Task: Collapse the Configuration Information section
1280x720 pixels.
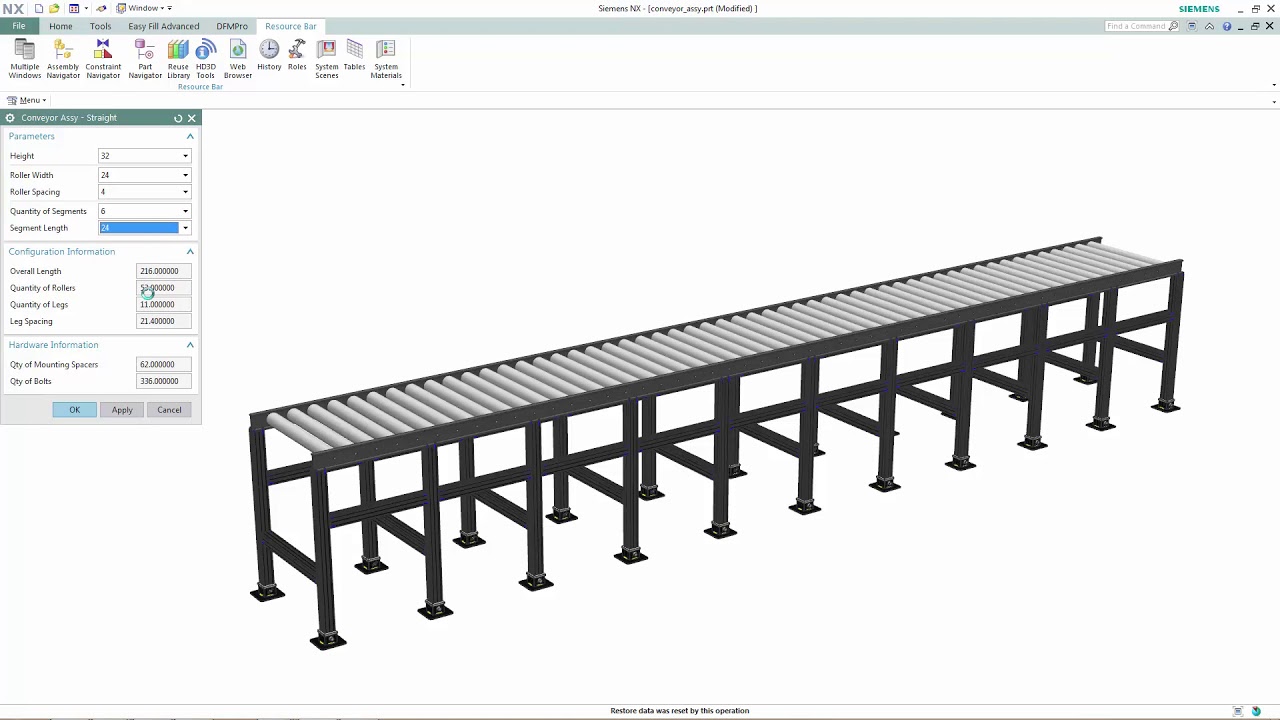Action: (x=190, y=252)
